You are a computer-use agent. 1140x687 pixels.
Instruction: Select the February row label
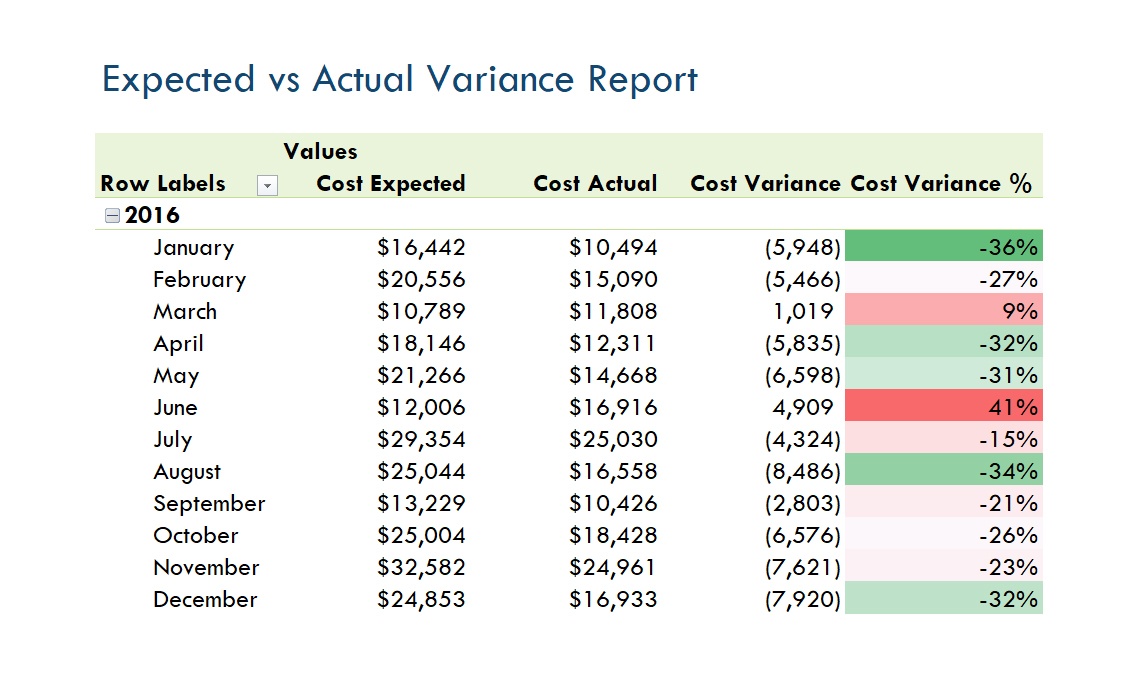point(199,280)
